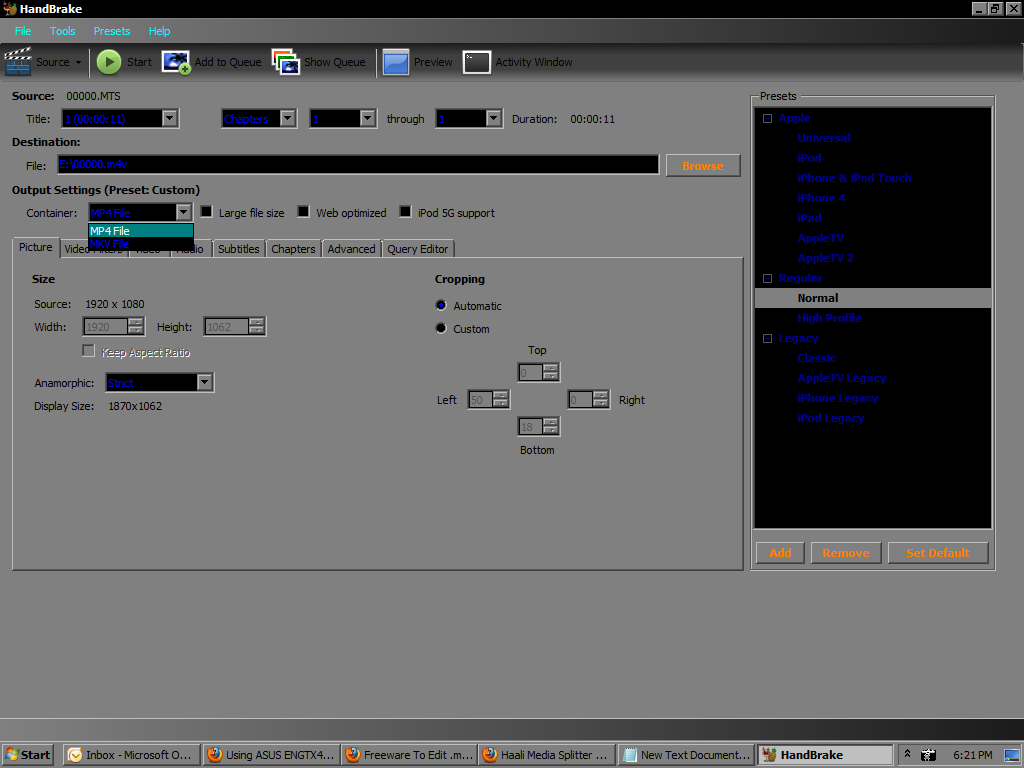
Task: Open the Activity Window icon
Action: point(477,62)
